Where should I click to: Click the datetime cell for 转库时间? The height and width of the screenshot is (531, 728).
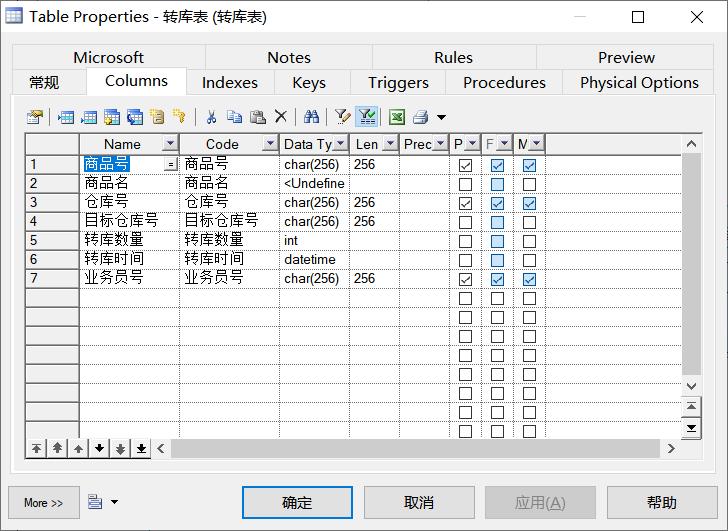coord(314,259)
